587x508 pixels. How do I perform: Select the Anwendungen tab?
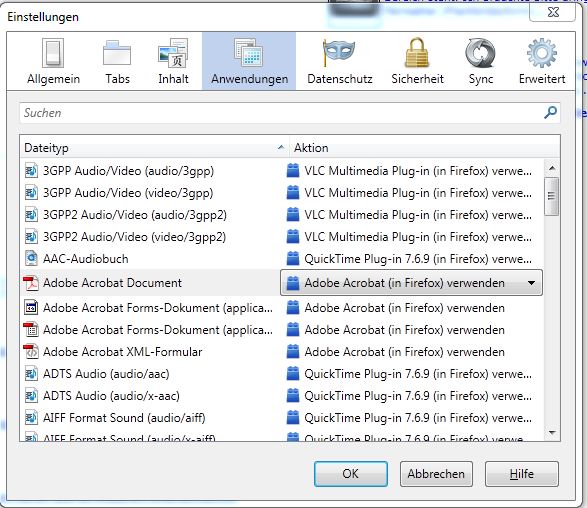coord(249,61)
